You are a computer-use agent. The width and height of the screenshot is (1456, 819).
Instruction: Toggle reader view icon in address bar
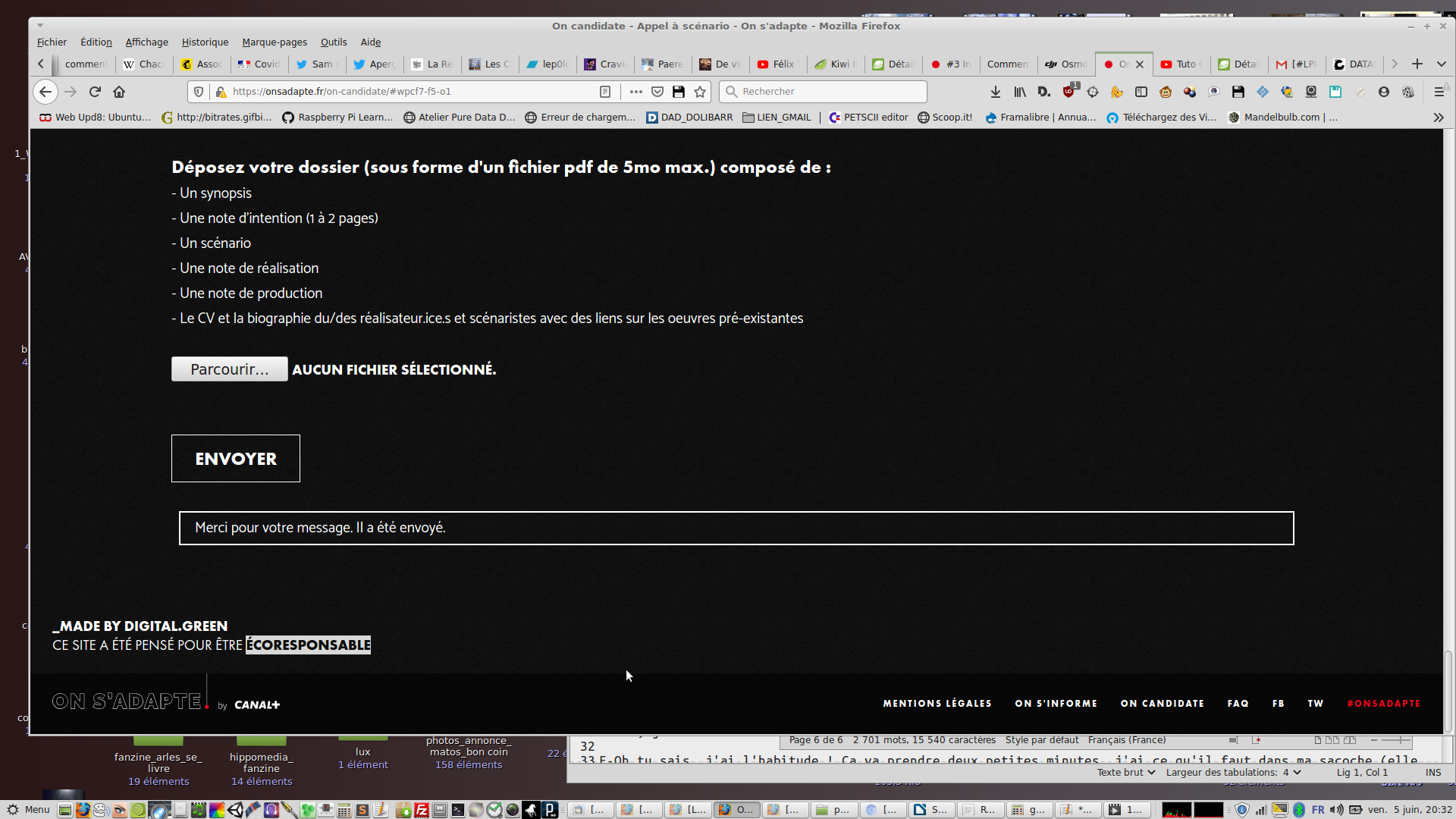(605, 92)
